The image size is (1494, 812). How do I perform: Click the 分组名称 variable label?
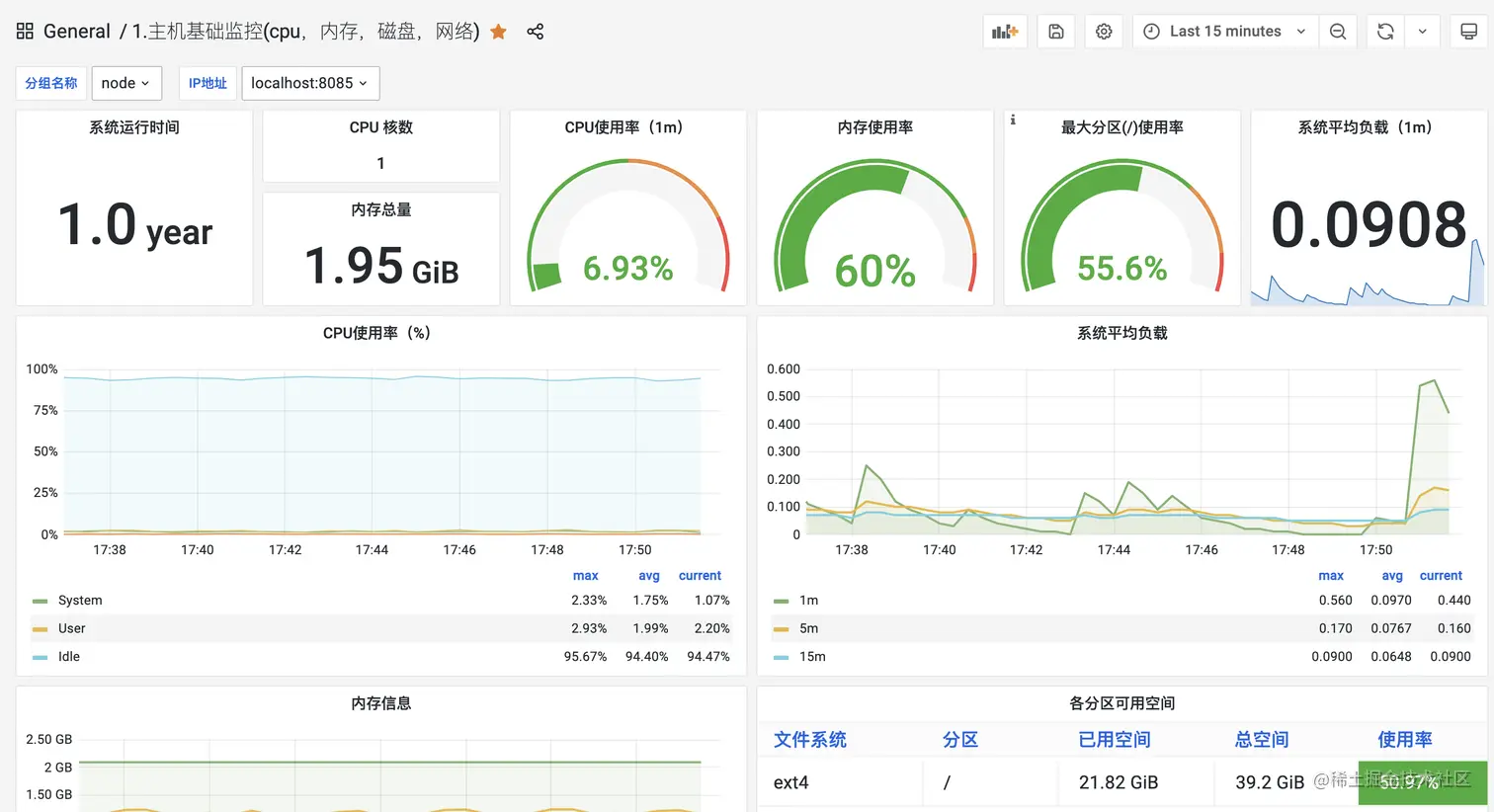[x=51, y=83]
